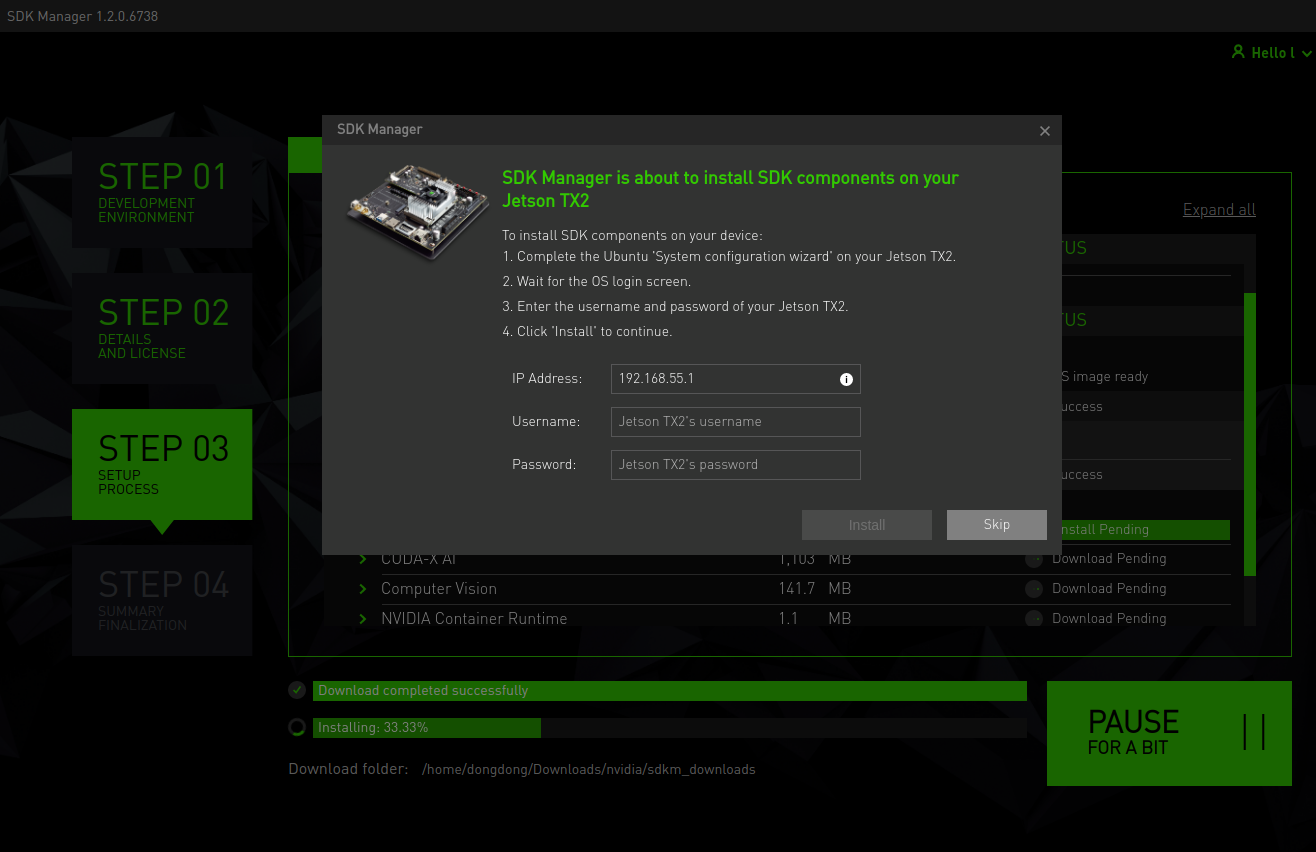Click the pending status icon for Computer Vision
This screenshot has width=1316, height=852.
point(1034,589)
